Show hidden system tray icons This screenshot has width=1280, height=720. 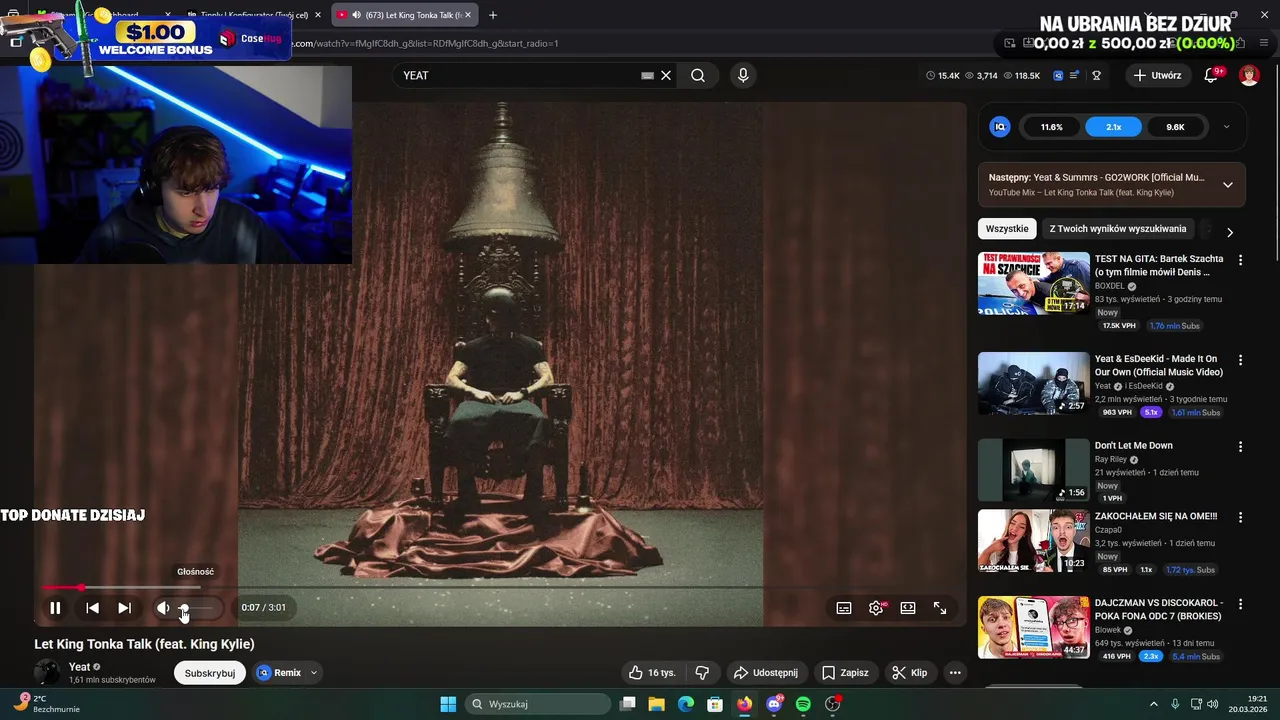[x=1153, y=704]
